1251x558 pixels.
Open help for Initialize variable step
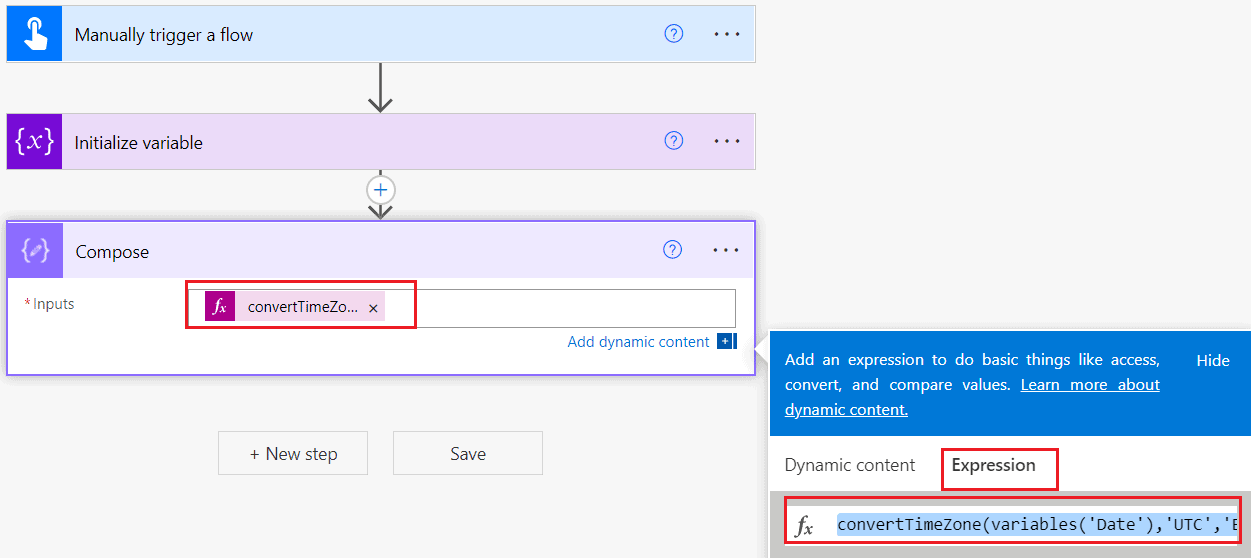point(674,142)
